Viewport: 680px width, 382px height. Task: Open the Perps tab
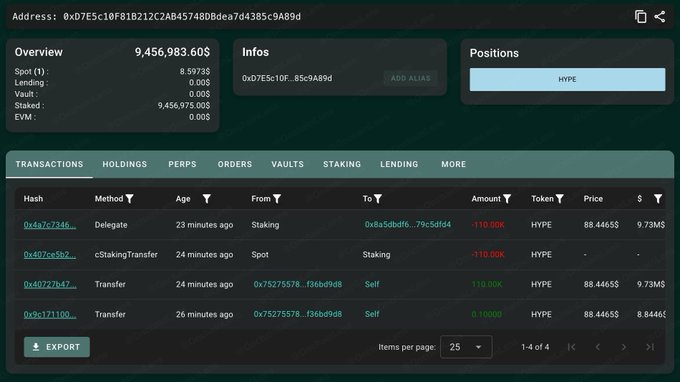point(182,164)
